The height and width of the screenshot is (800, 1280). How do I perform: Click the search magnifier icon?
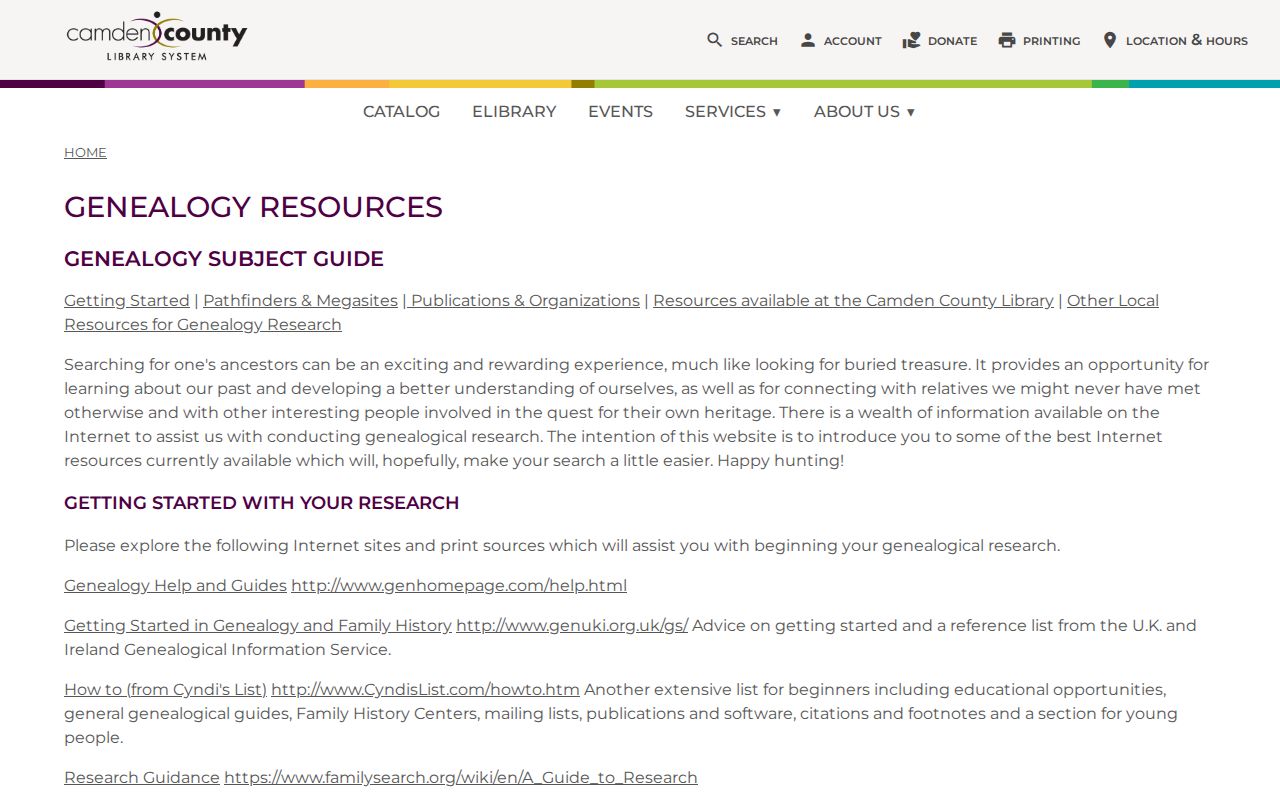click(x=714, y=40)
